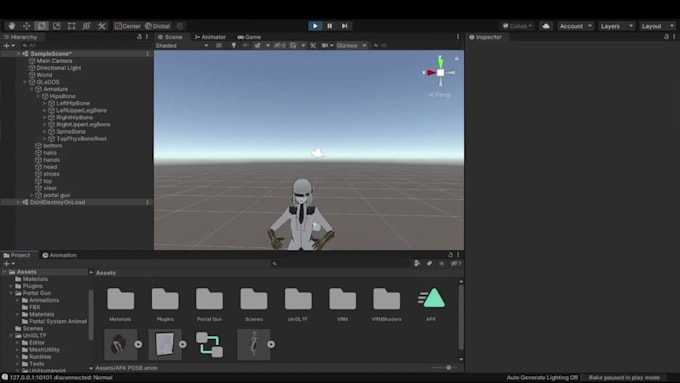Viewport: 680px width, 383px height.
Task: Toggle 2D scene view mode
Action: [219, 45]
